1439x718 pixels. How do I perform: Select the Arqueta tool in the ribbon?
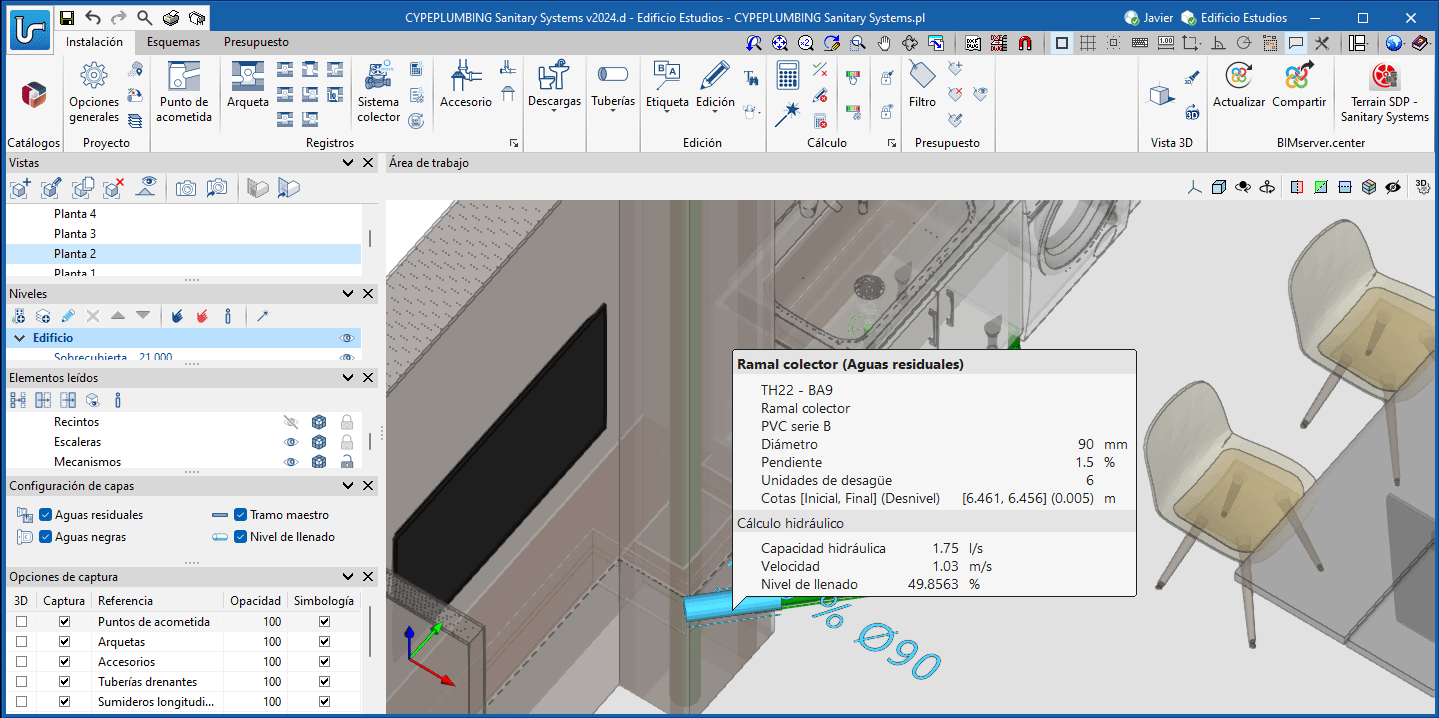pos(247,85)
